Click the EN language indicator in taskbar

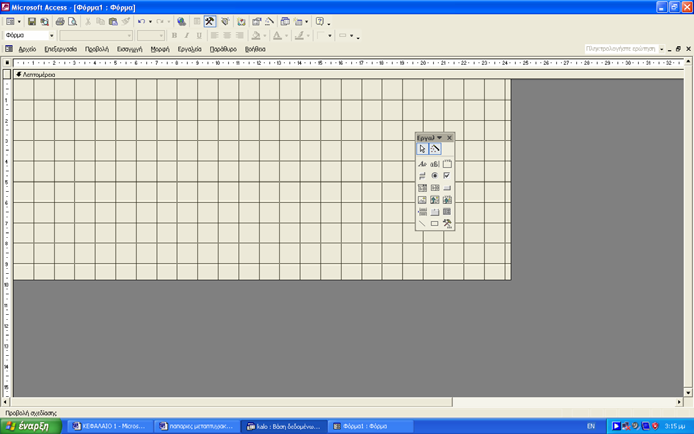click(591, 426)
